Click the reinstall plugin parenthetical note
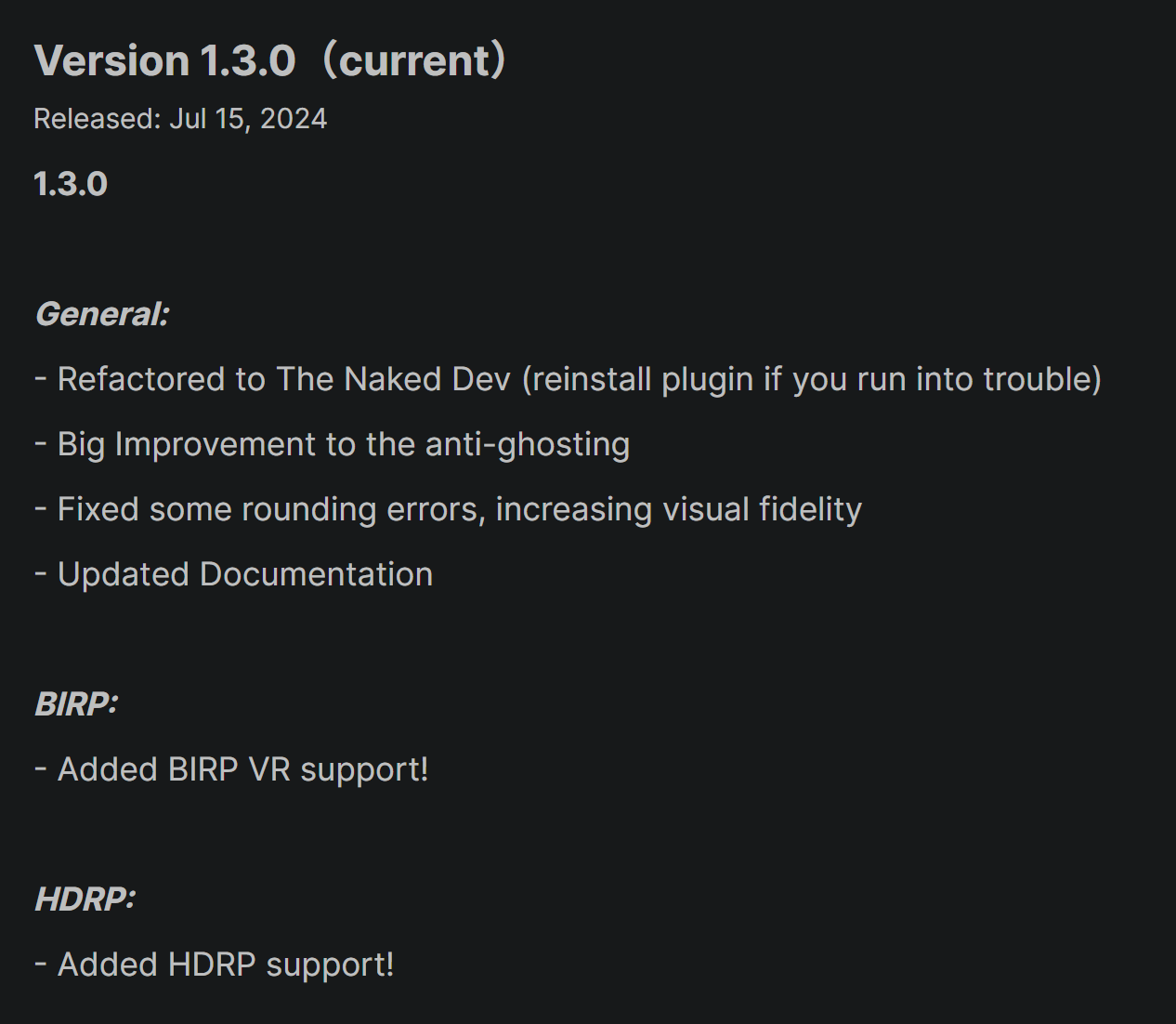Image resolution: width=1176 pixels, height=1024 pixels. pos(812,379)
